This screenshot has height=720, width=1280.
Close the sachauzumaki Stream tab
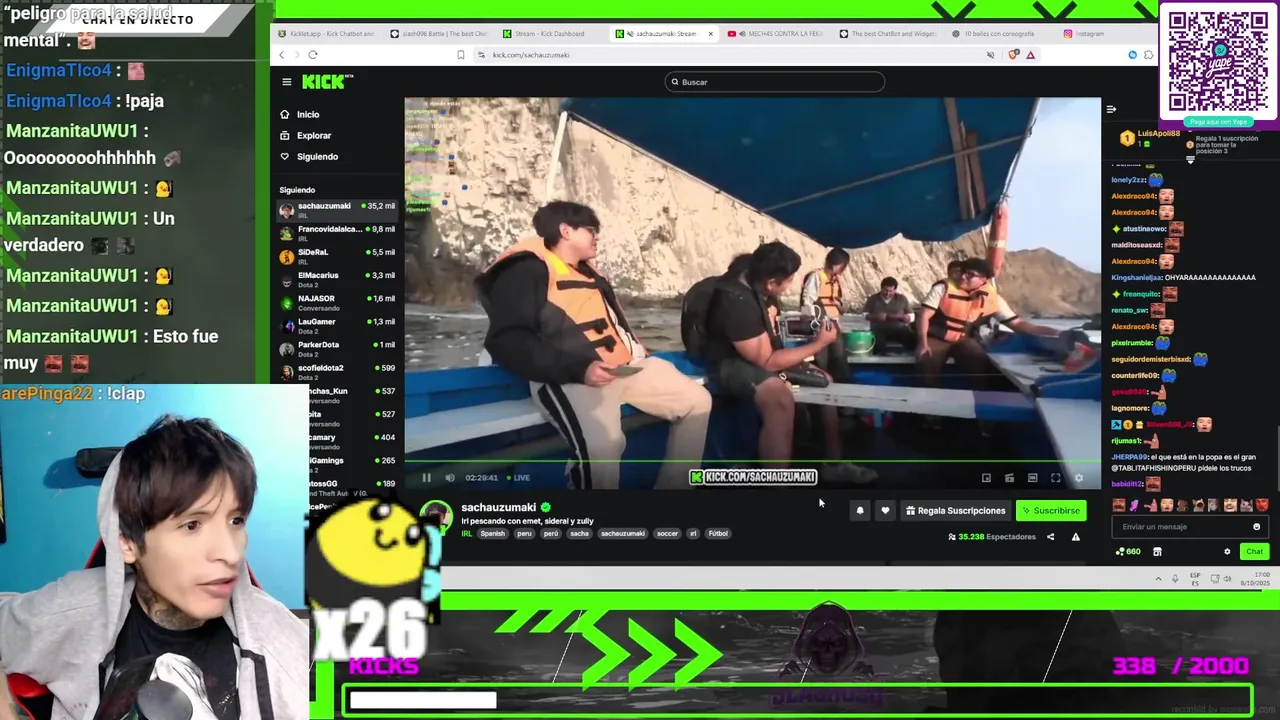[710, 34]
